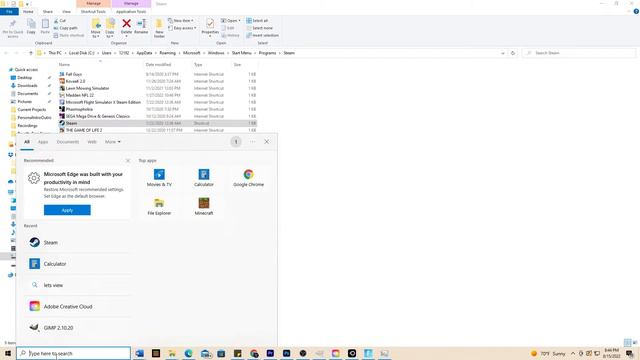Click the New folder icon
The image size is (640, 360).
point(159,28)
